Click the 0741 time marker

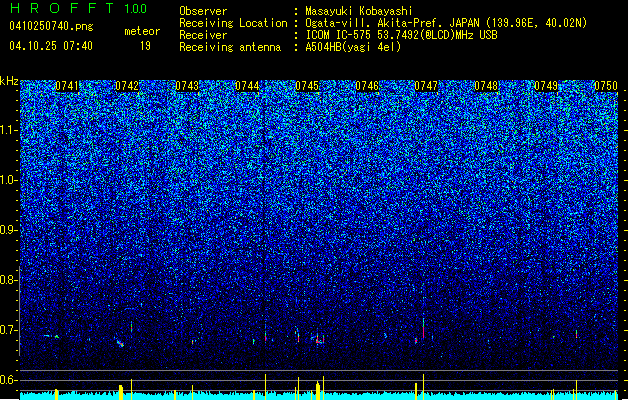(67, 86)
